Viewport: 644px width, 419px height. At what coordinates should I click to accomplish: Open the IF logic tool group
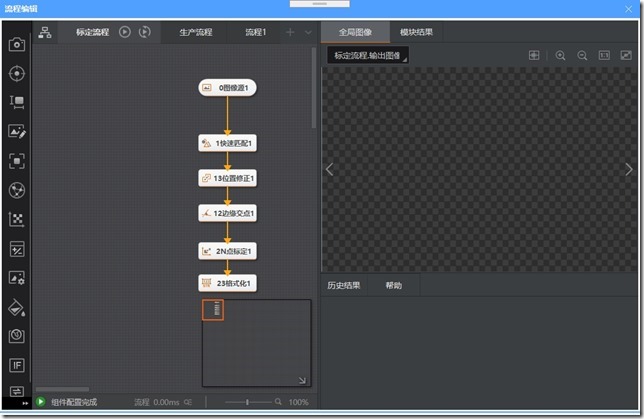click(x=17, y=365)
